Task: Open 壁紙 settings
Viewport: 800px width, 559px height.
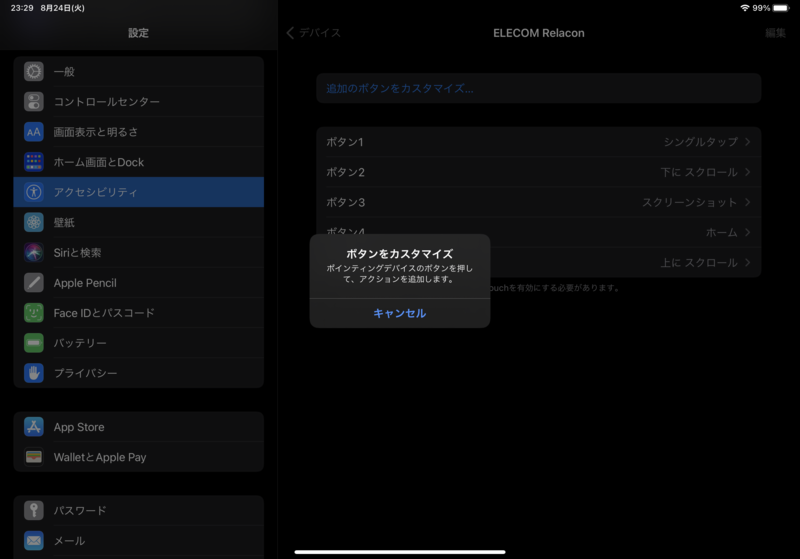Action: pyautogui.click(x=139, y=222)
